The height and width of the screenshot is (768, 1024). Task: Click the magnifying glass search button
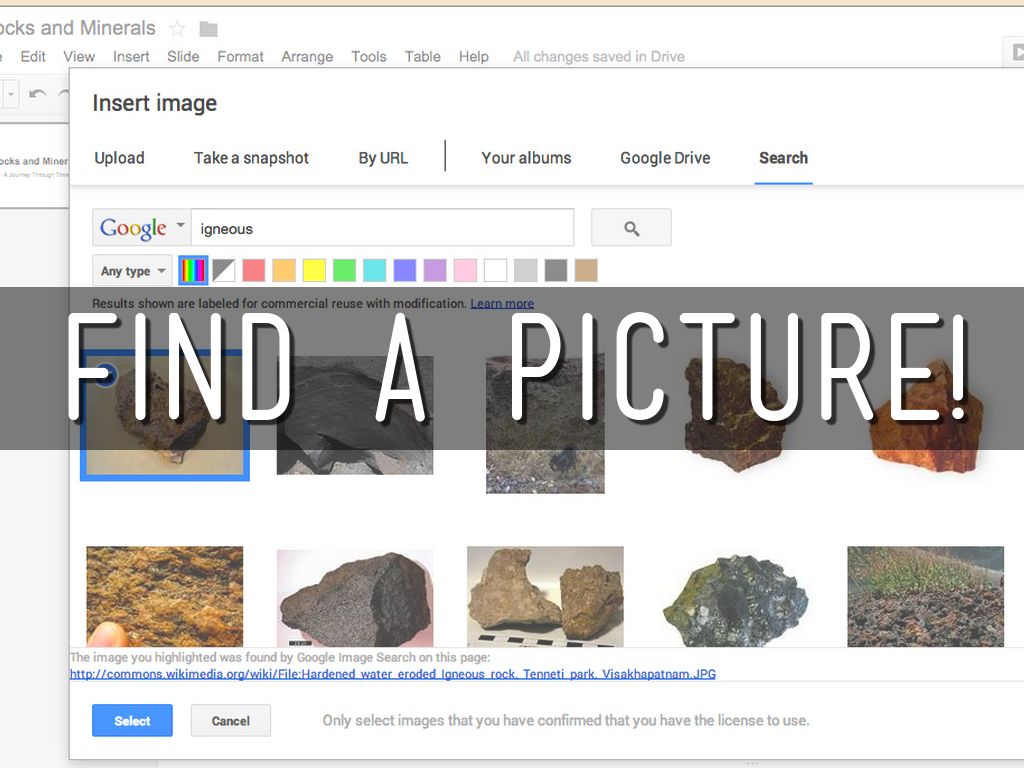coord(631,228)
